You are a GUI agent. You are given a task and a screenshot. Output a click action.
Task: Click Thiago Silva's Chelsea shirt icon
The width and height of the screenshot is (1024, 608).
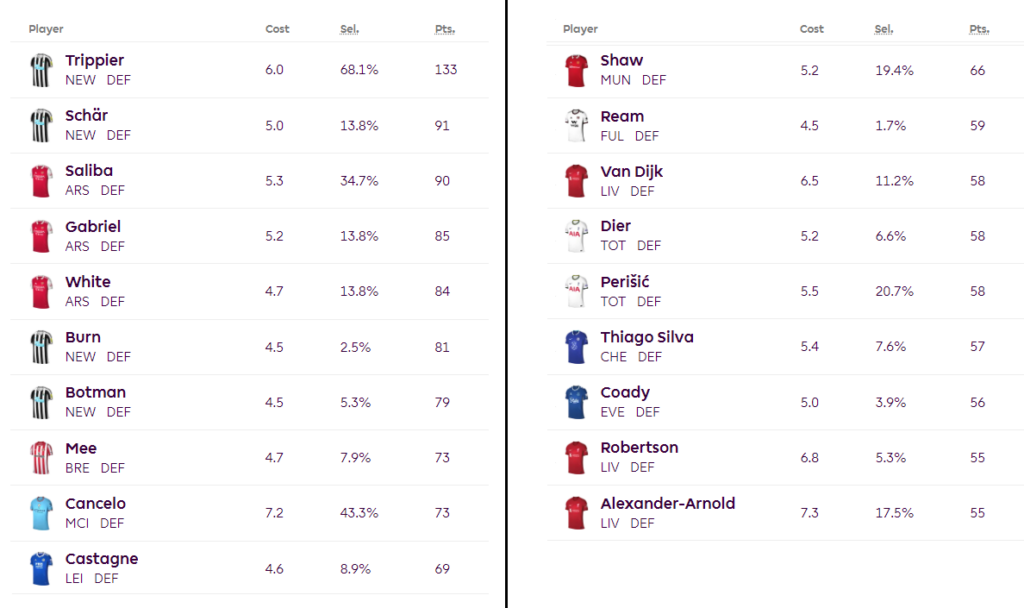pos(577,347)
